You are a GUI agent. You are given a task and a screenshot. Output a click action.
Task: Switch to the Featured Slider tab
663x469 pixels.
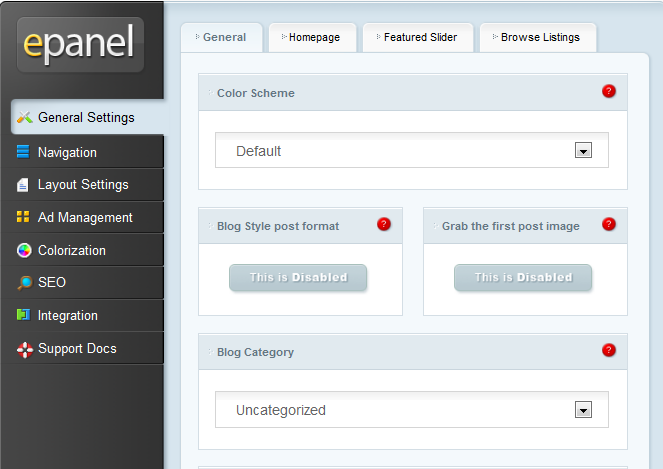[x=418, y=38]
